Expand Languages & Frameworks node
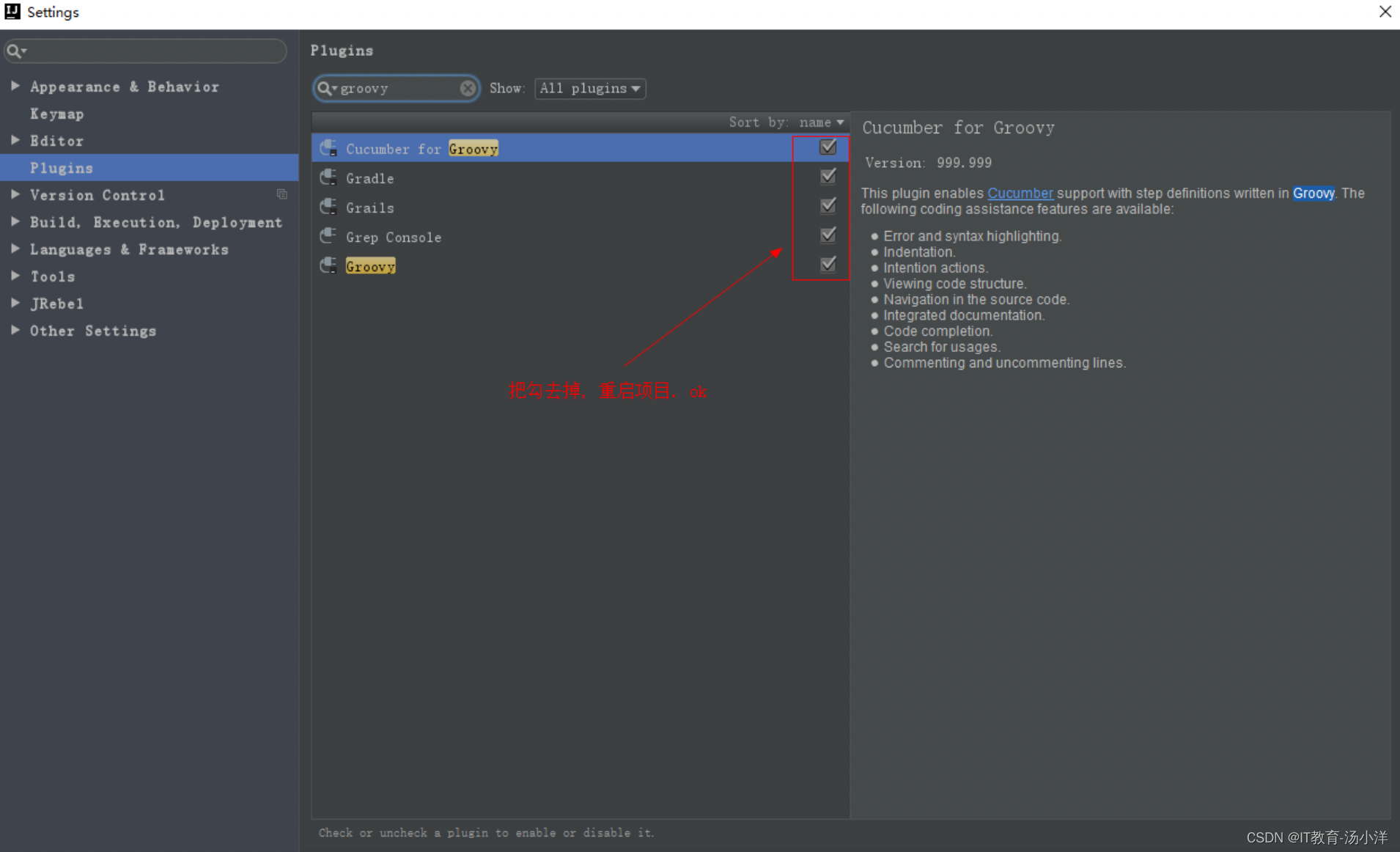The image size is (1400, 852). click(15, 249)
